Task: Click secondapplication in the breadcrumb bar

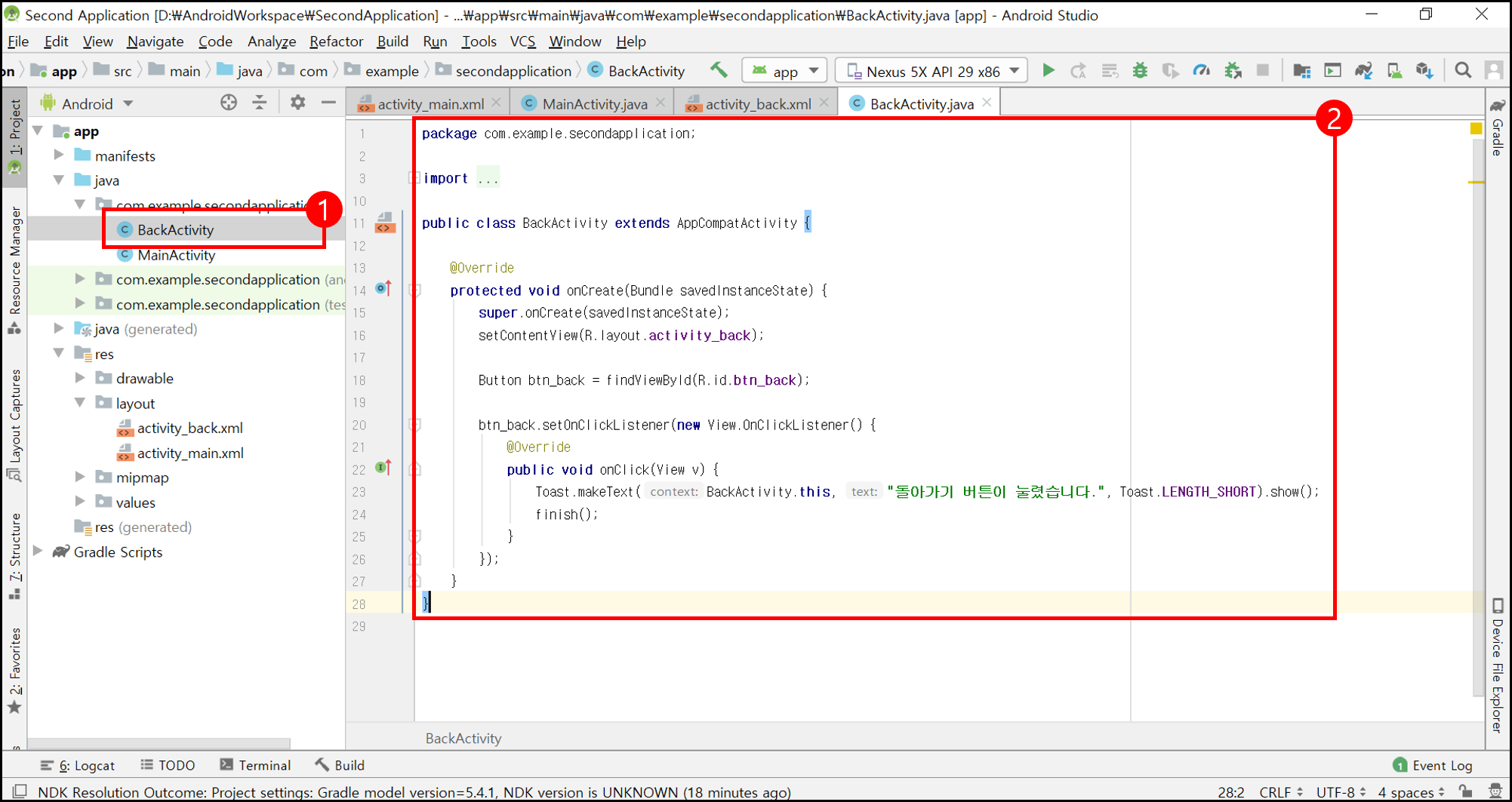Action: [x=513, y=71]
